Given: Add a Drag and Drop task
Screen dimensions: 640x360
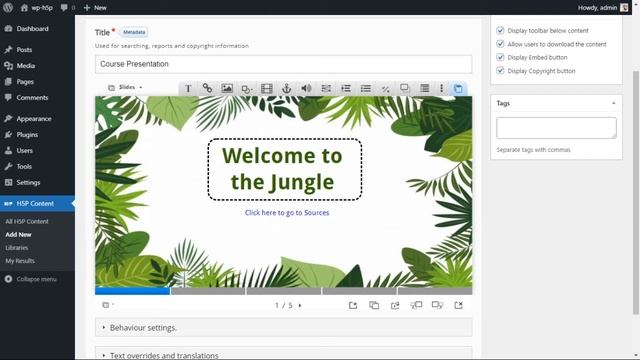Looking at the screenshot, I should pyautogui.click(x=404, y=89).
